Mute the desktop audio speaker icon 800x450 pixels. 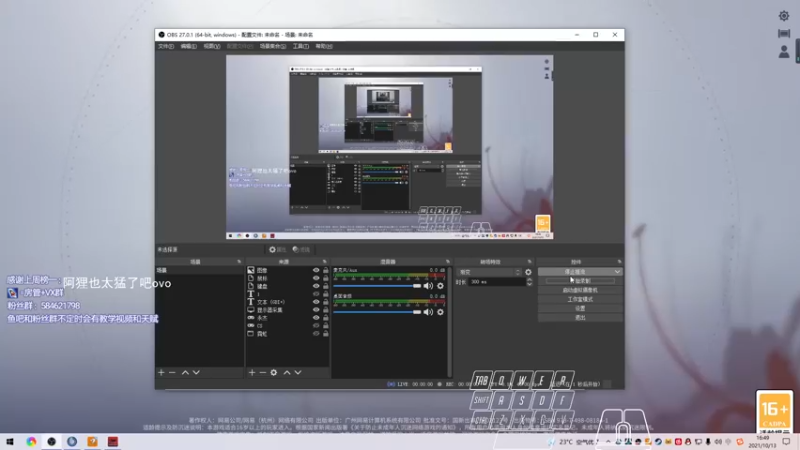(x=428, y=312)
